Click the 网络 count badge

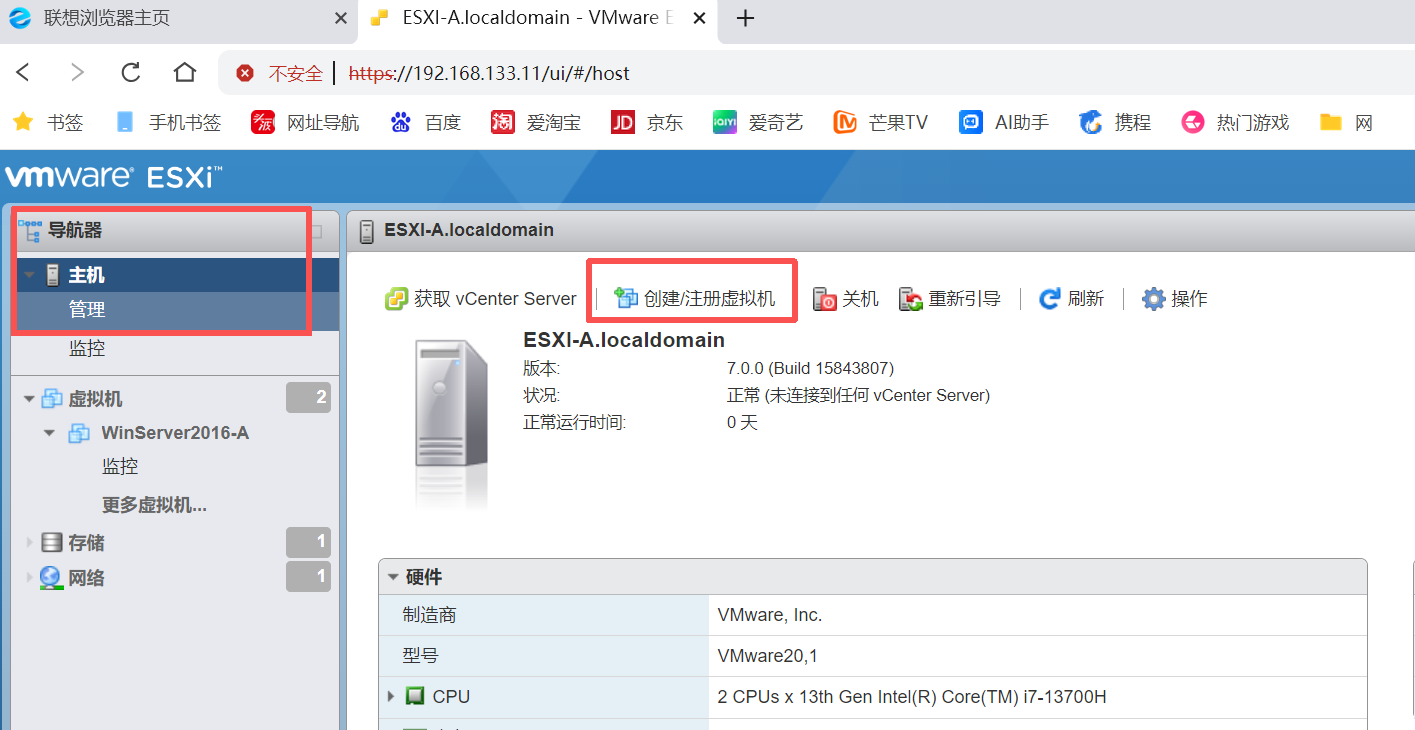pos(308,577)
